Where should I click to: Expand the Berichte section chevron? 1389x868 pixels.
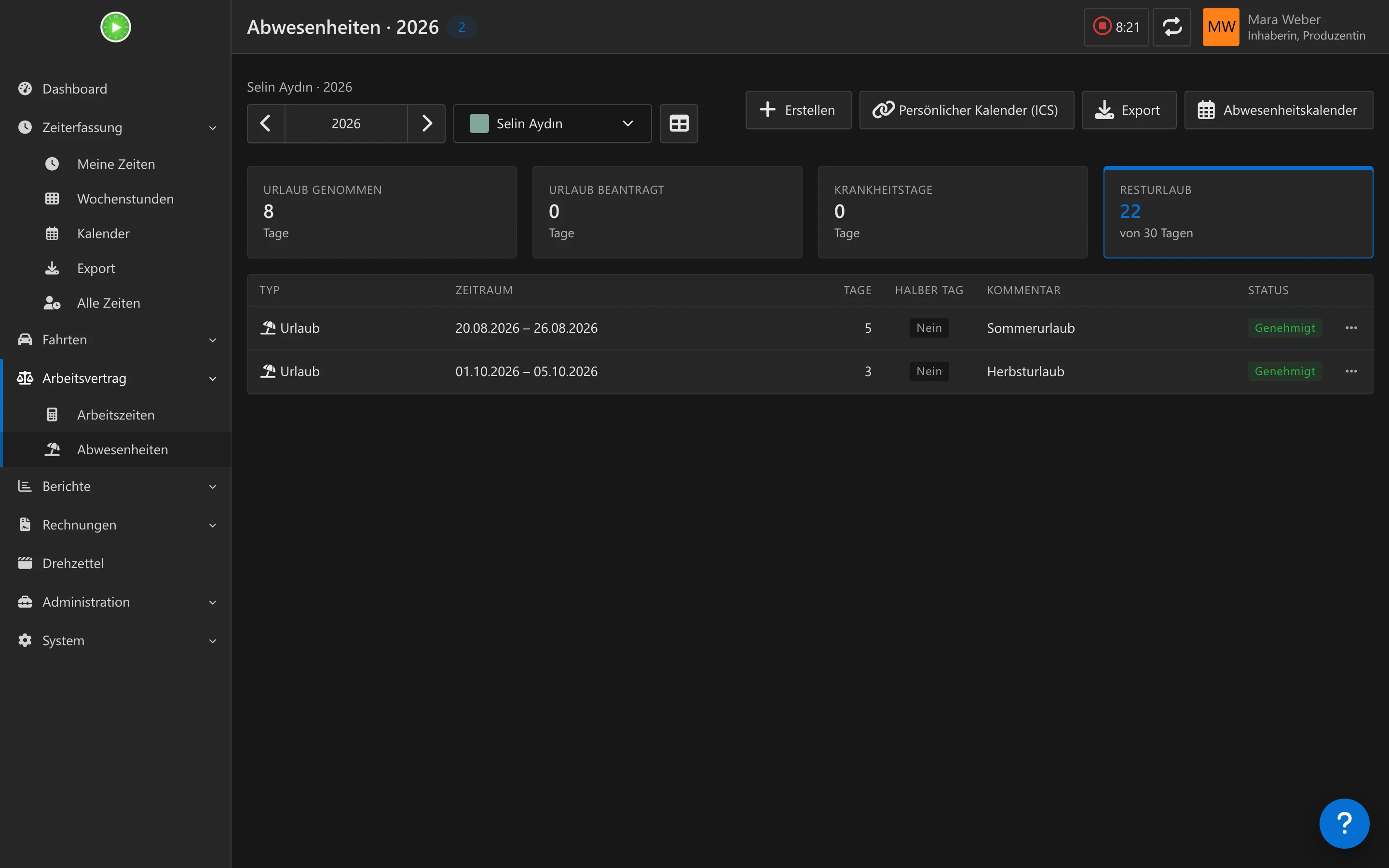pos(212,487)
